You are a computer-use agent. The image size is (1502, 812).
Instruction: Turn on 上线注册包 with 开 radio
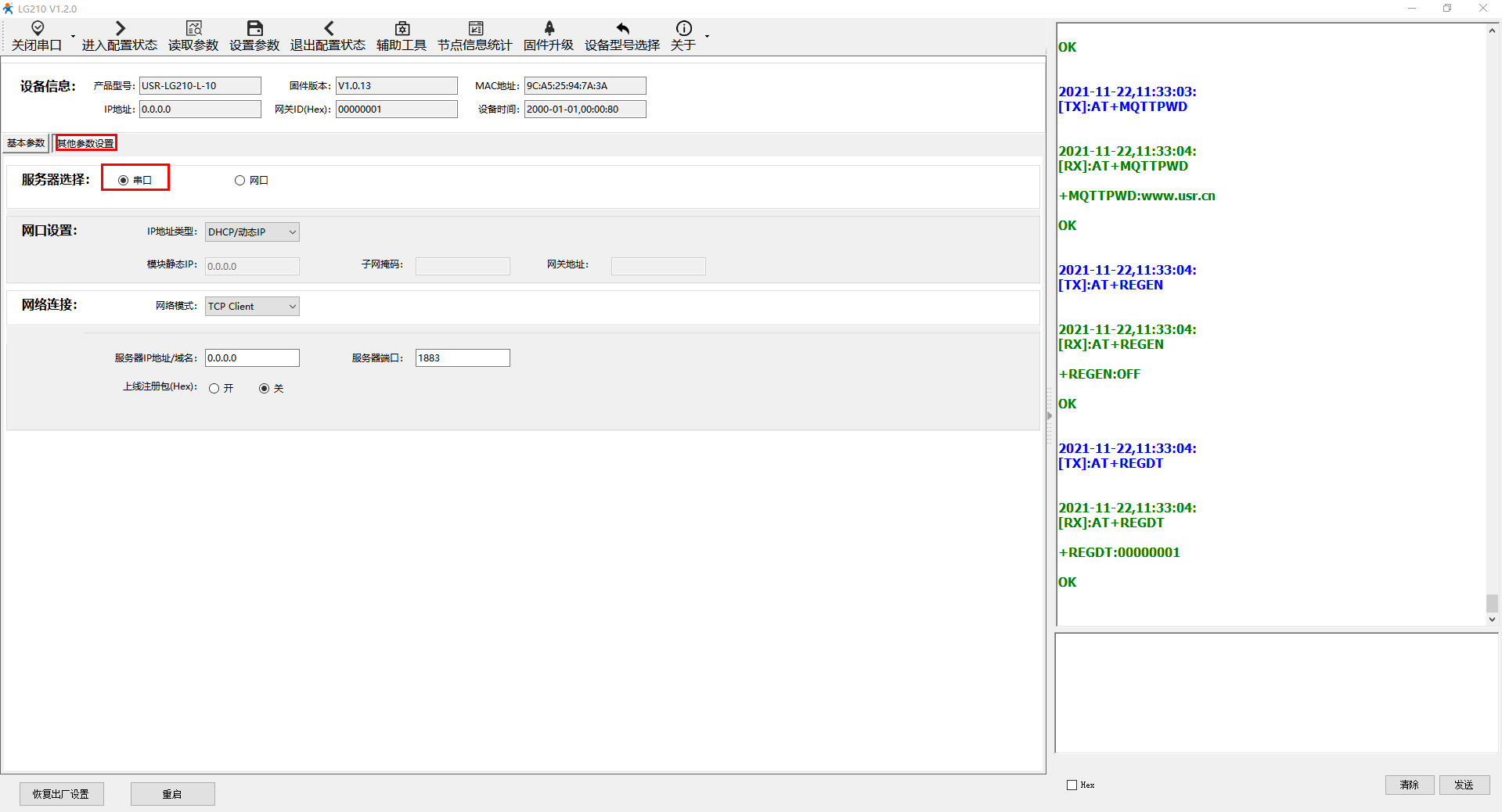tap(214, 389)
